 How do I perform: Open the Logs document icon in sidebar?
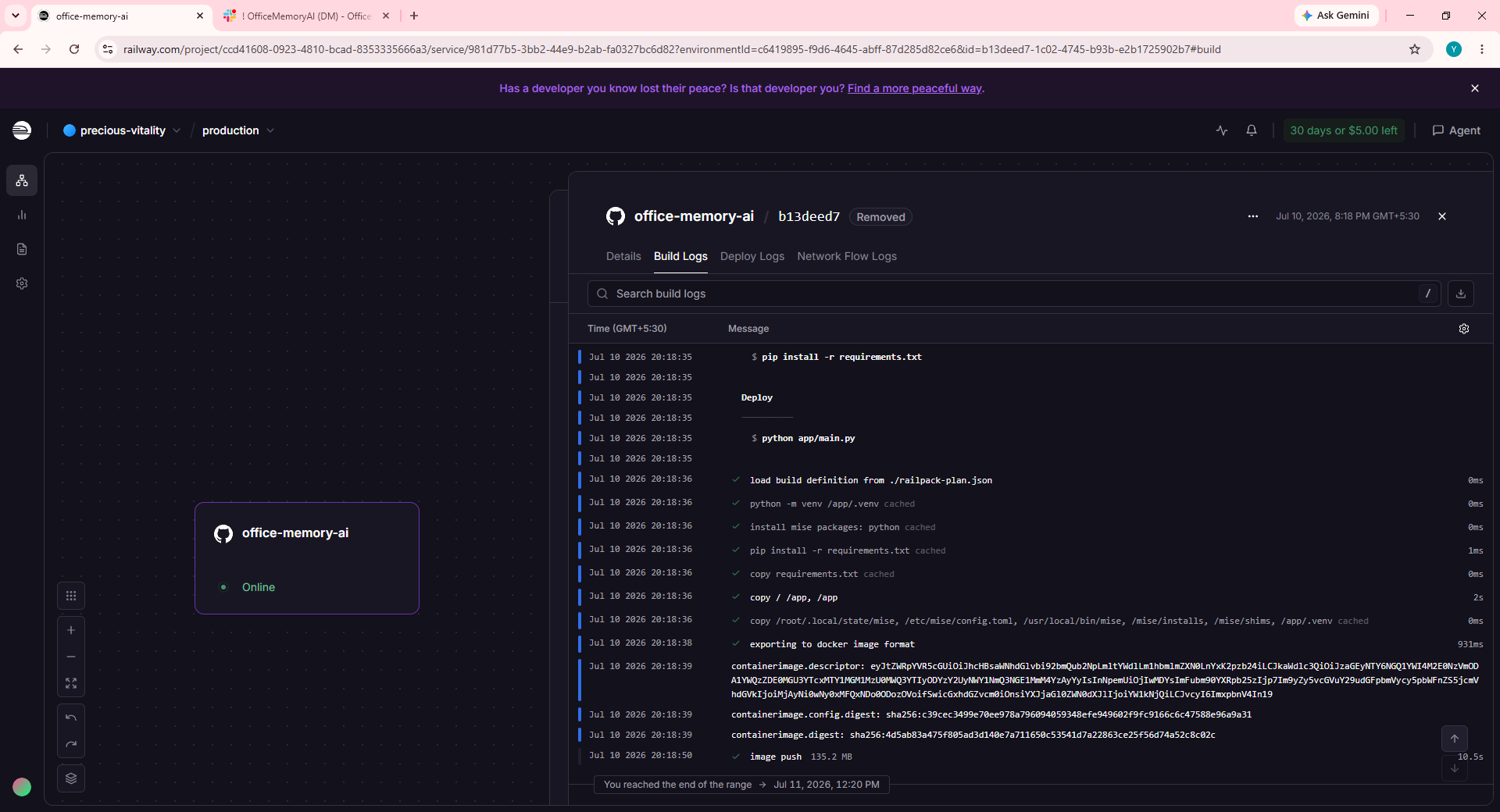pyautogui.click(x=22, y=249)
